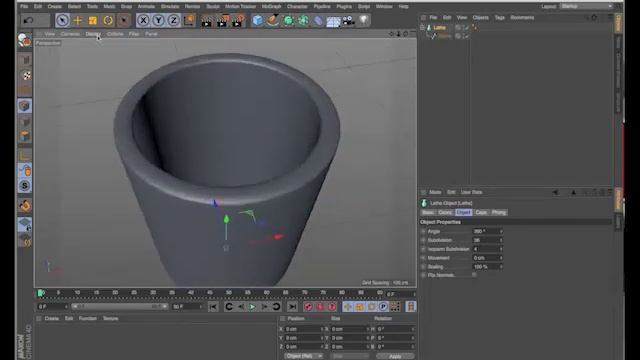Select Polygons mode orange cube icon
This screenshot has height=360, width=640.
tap(25, 136)
